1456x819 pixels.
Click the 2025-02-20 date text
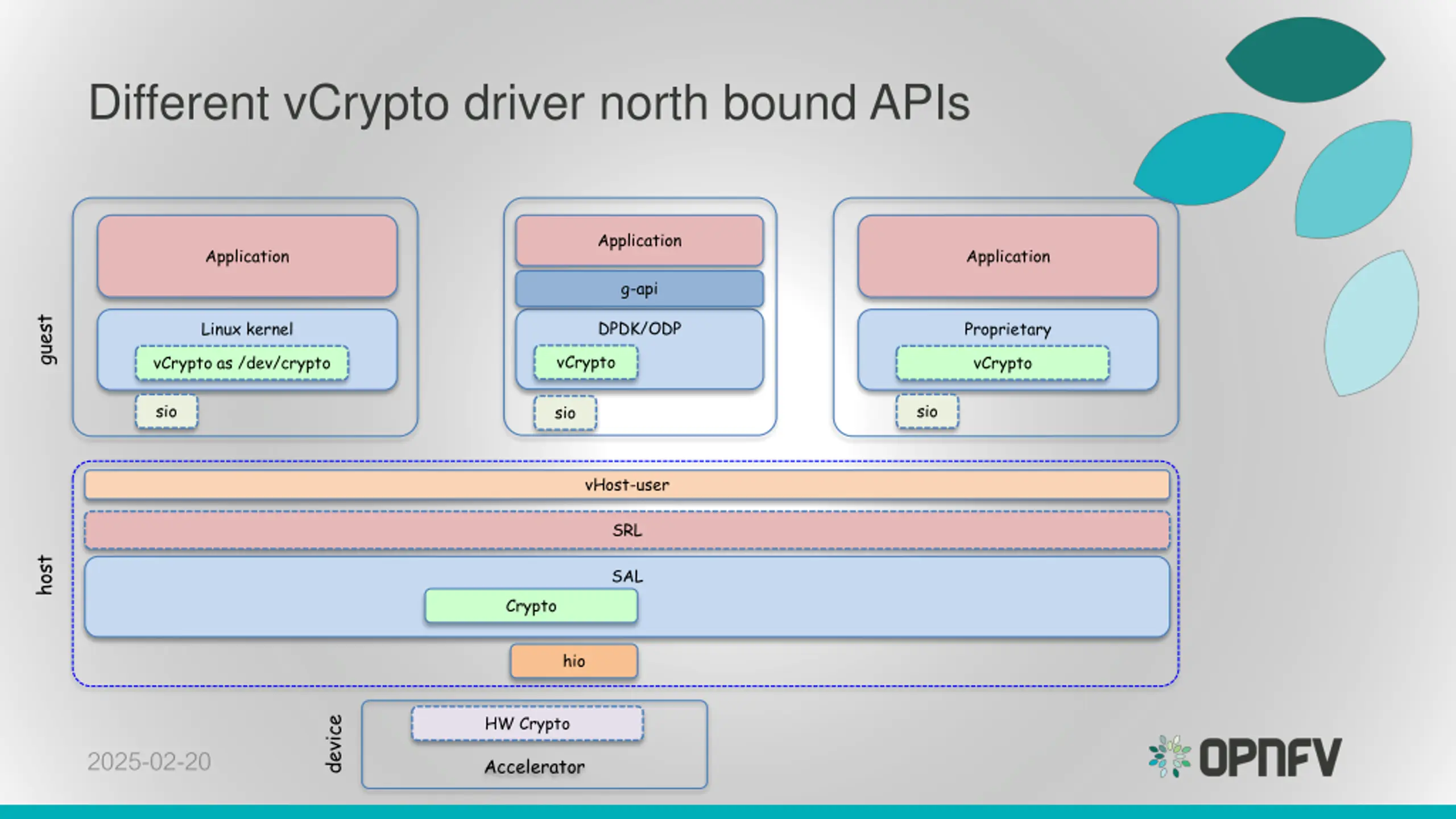coord(149,762)
